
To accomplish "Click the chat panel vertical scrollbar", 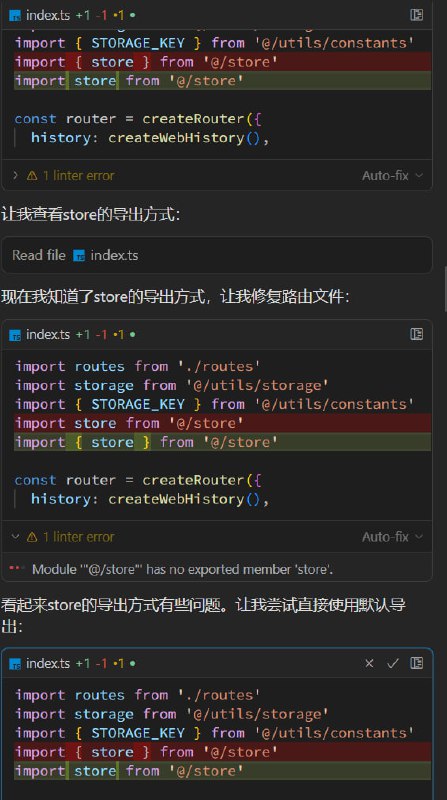I will 444,288.
